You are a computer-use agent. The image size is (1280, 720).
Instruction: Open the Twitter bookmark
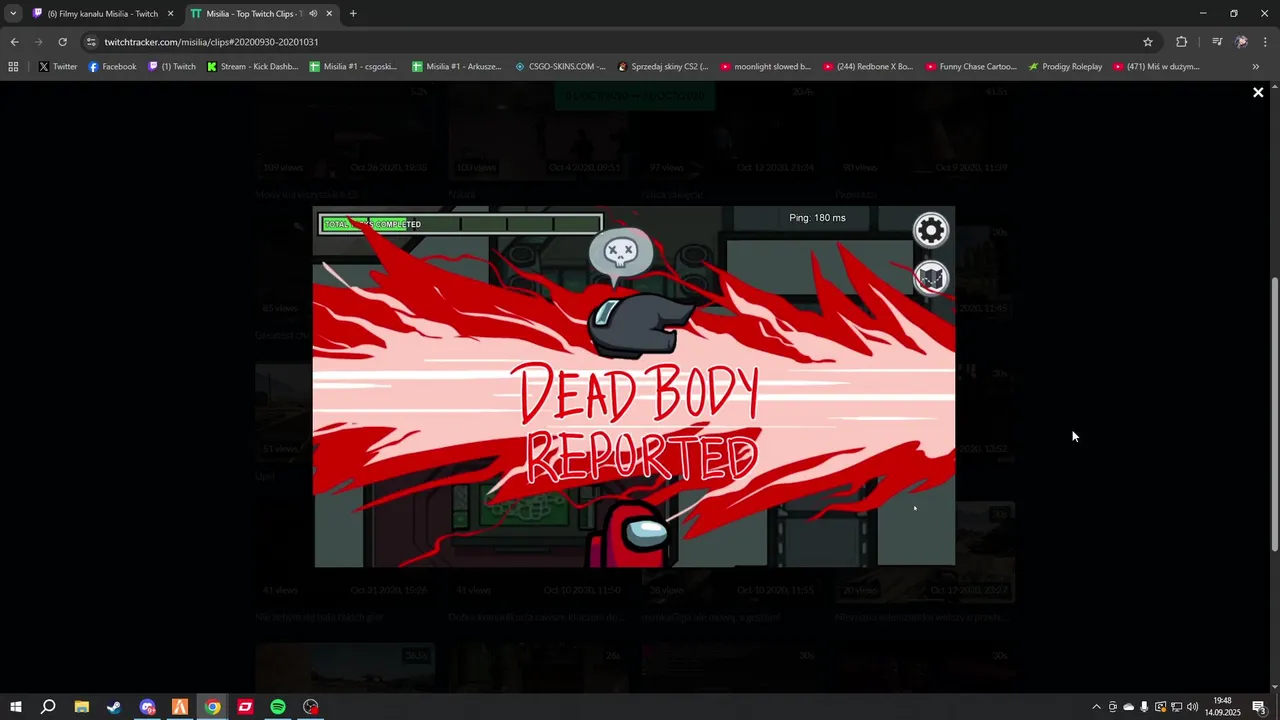click(x=58, y=67)
